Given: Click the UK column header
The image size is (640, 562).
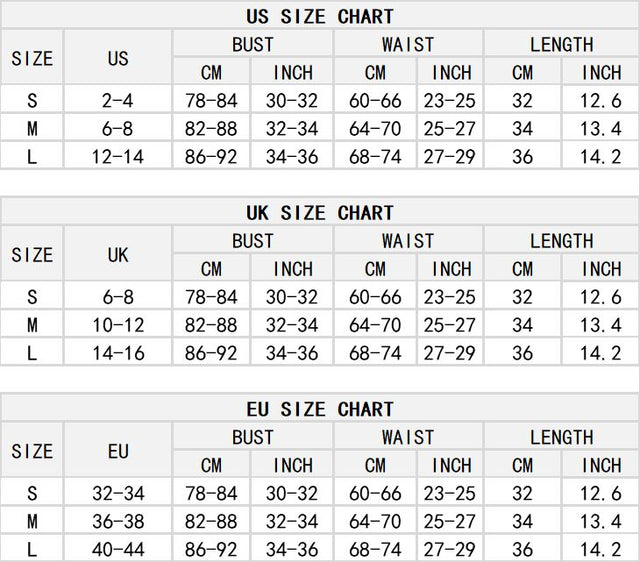Looking at the screenshot, I should pyautogui.click(x=118, y=255).
